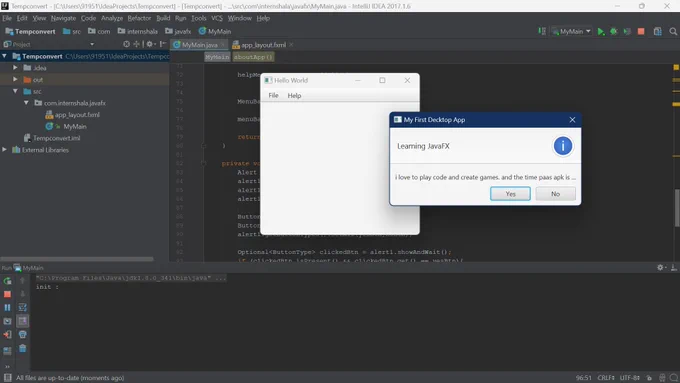Screen dimensions: 680x383
Task: Open the File menu in IntelliJ
Action: [x=7, y=18]
